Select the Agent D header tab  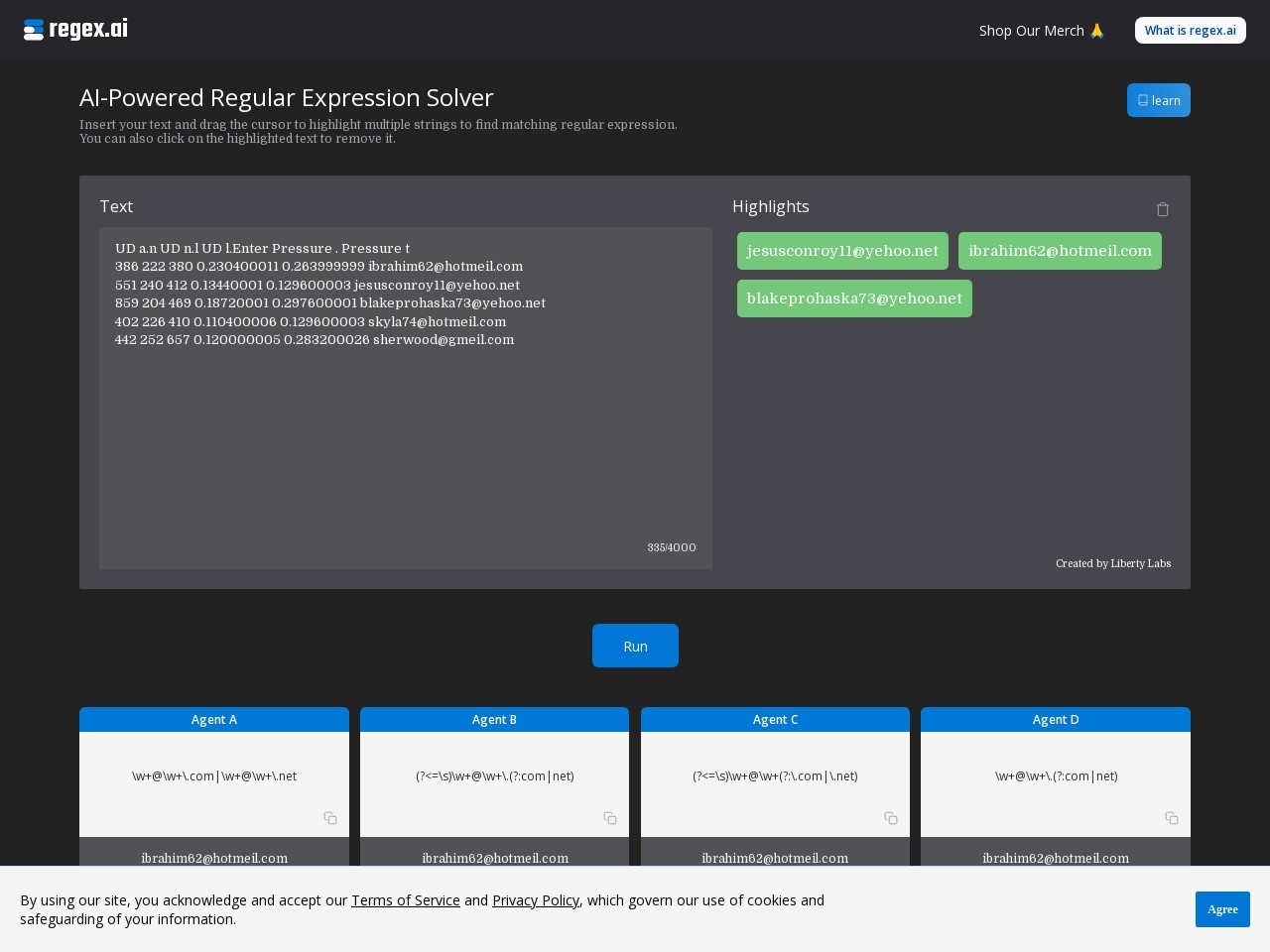(1055, 719)
